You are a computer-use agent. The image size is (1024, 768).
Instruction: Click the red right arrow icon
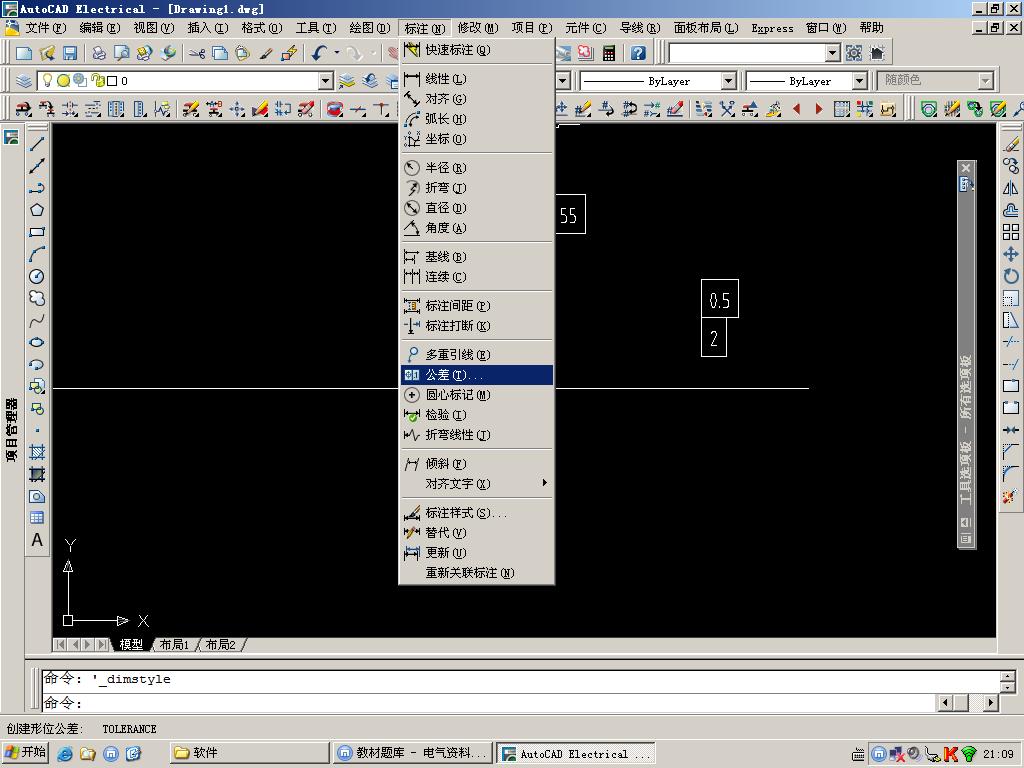819,109
